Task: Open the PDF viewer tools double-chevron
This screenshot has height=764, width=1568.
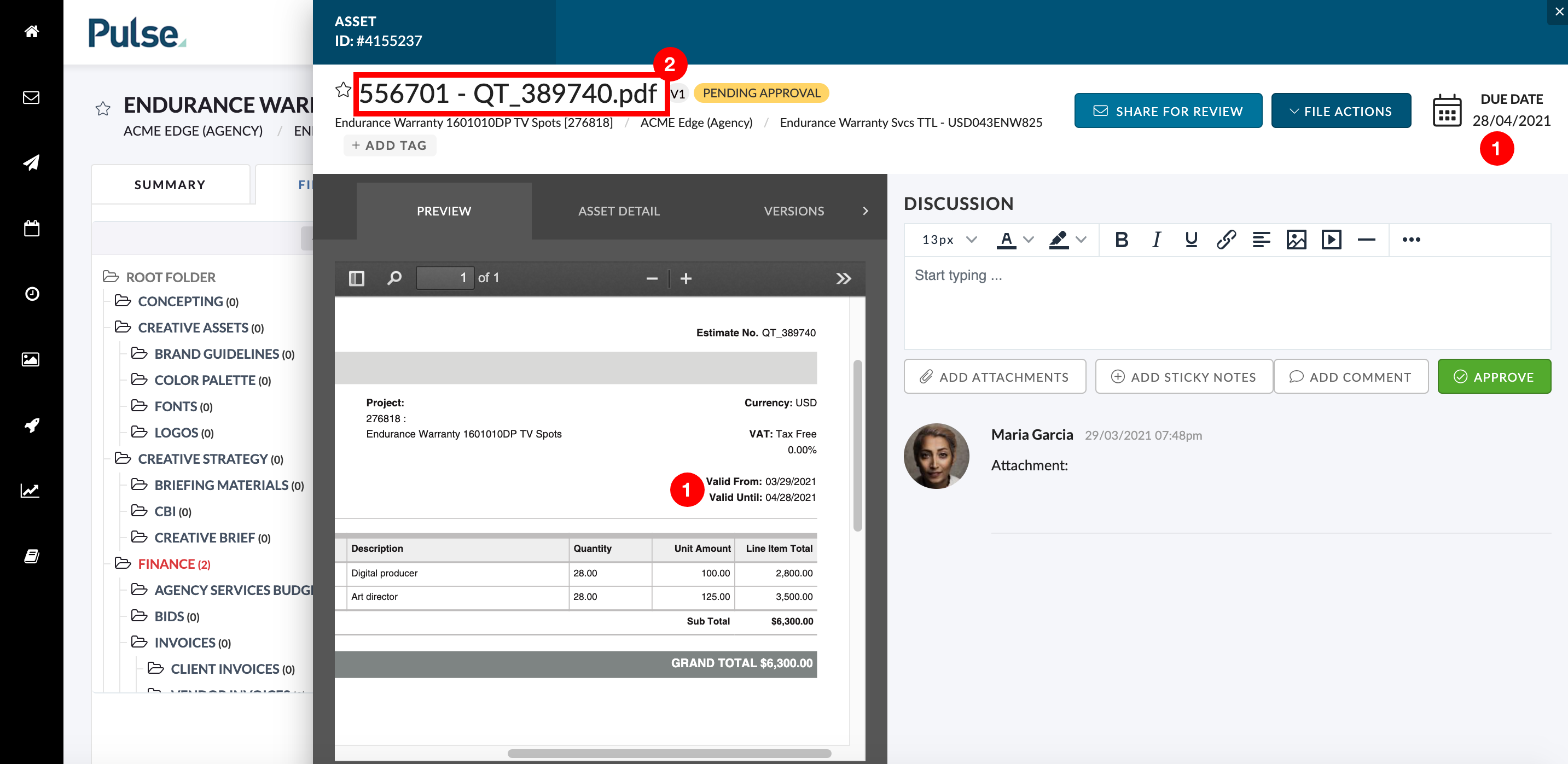Action: coord(844,278)
